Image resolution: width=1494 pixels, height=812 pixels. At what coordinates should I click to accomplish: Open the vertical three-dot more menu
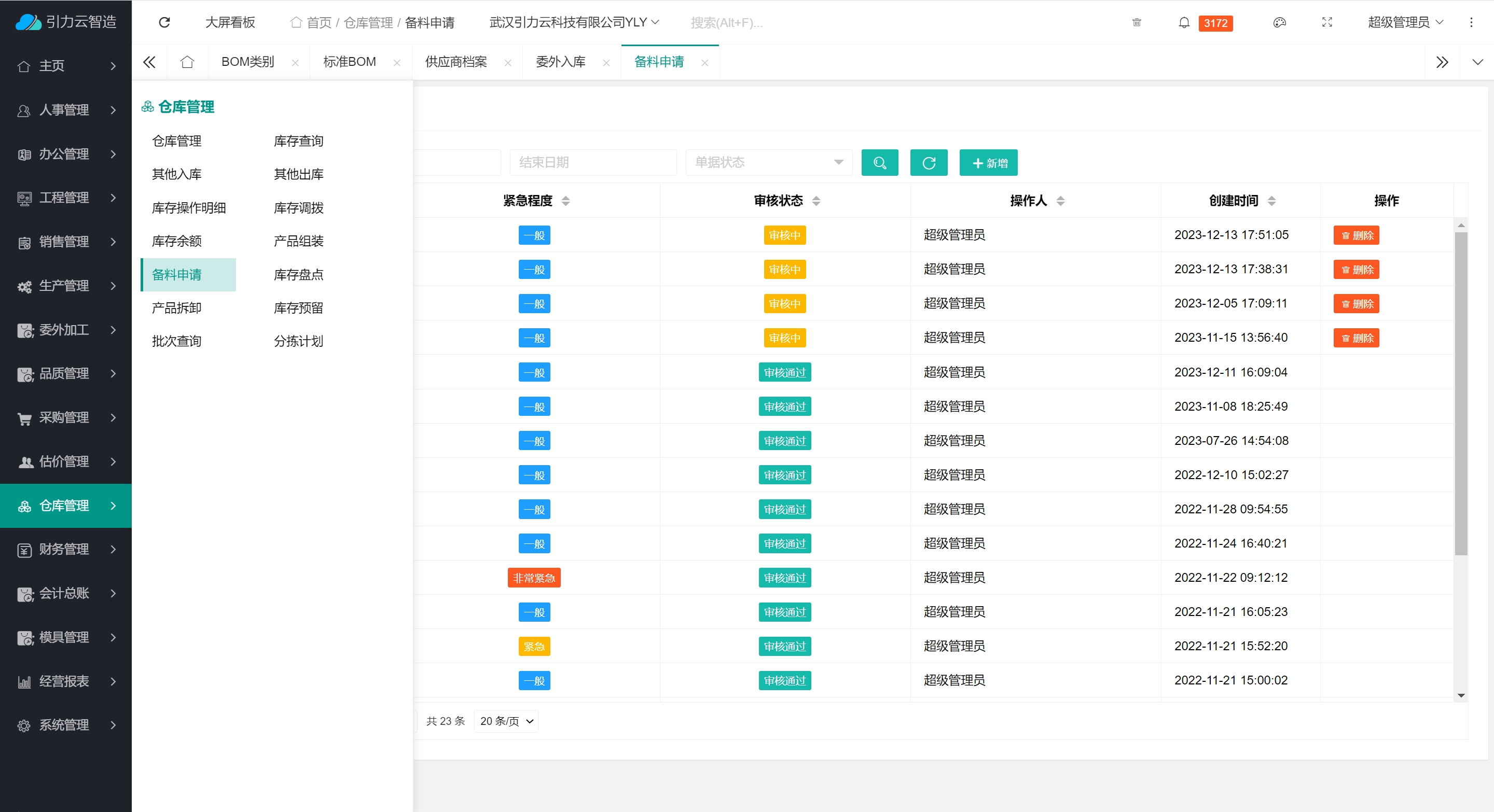(1471, 23)
